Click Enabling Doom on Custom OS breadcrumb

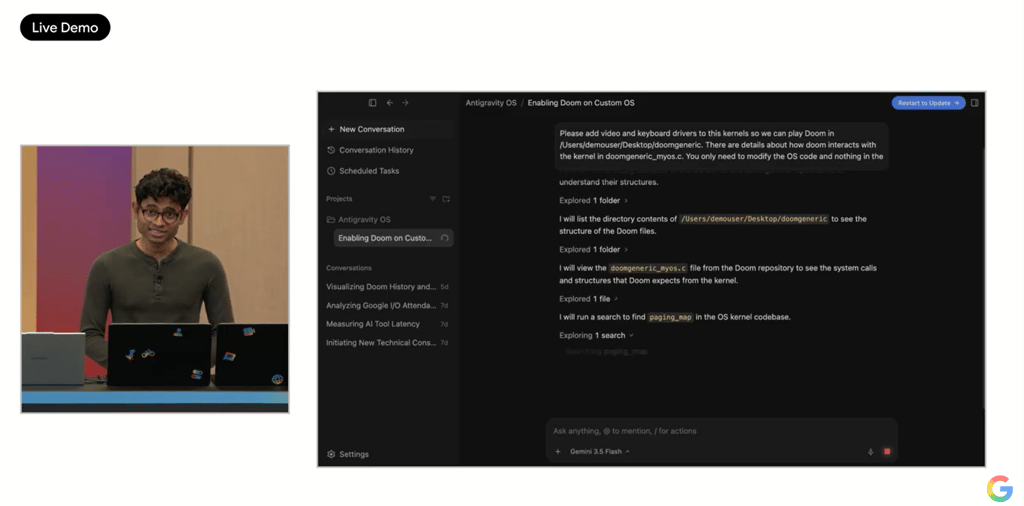[x=581, y=103]
